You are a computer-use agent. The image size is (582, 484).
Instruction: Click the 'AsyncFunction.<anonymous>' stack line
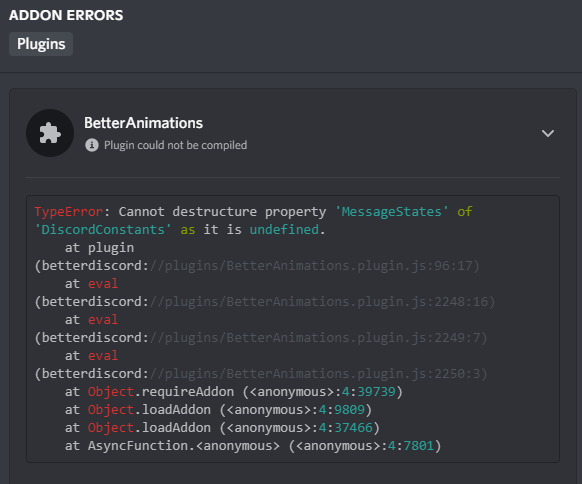[x=253, y=446]
